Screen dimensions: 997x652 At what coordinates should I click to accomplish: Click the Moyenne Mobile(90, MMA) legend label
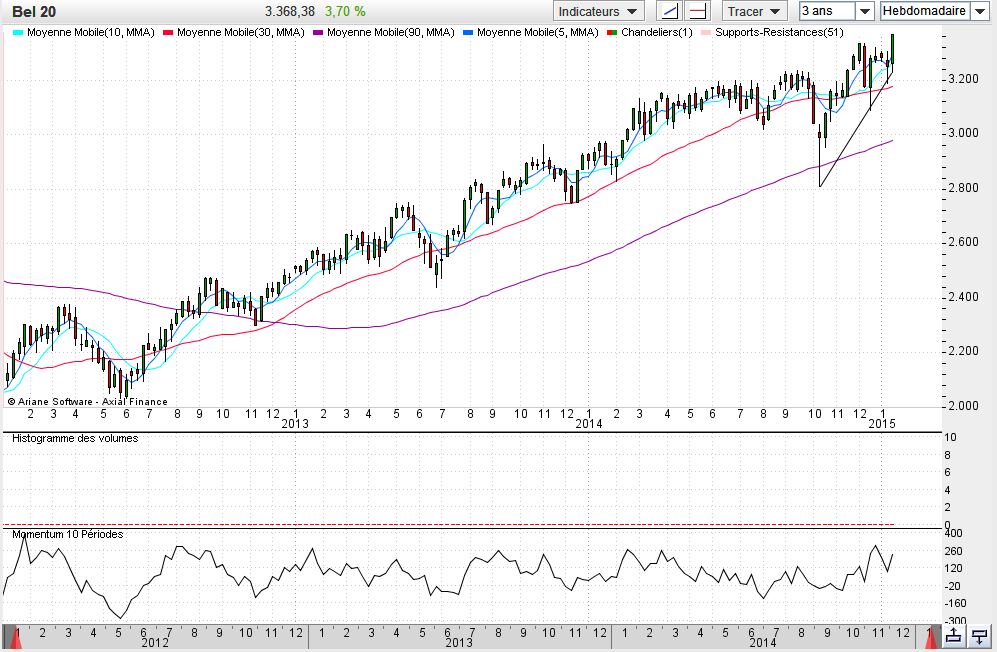390,33
